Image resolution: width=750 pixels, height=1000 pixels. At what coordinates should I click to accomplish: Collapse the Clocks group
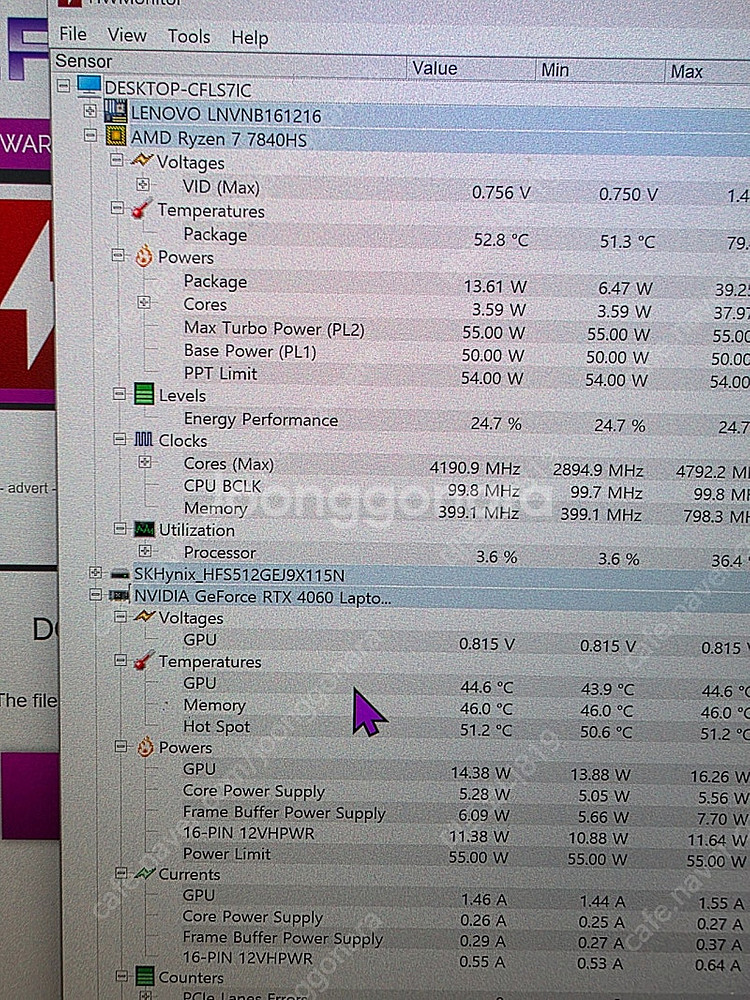(119, 439)
